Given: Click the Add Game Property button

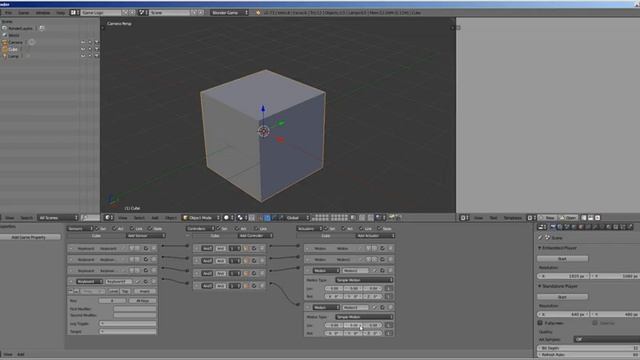Looking at the screenshot, I should click(29, 237).
